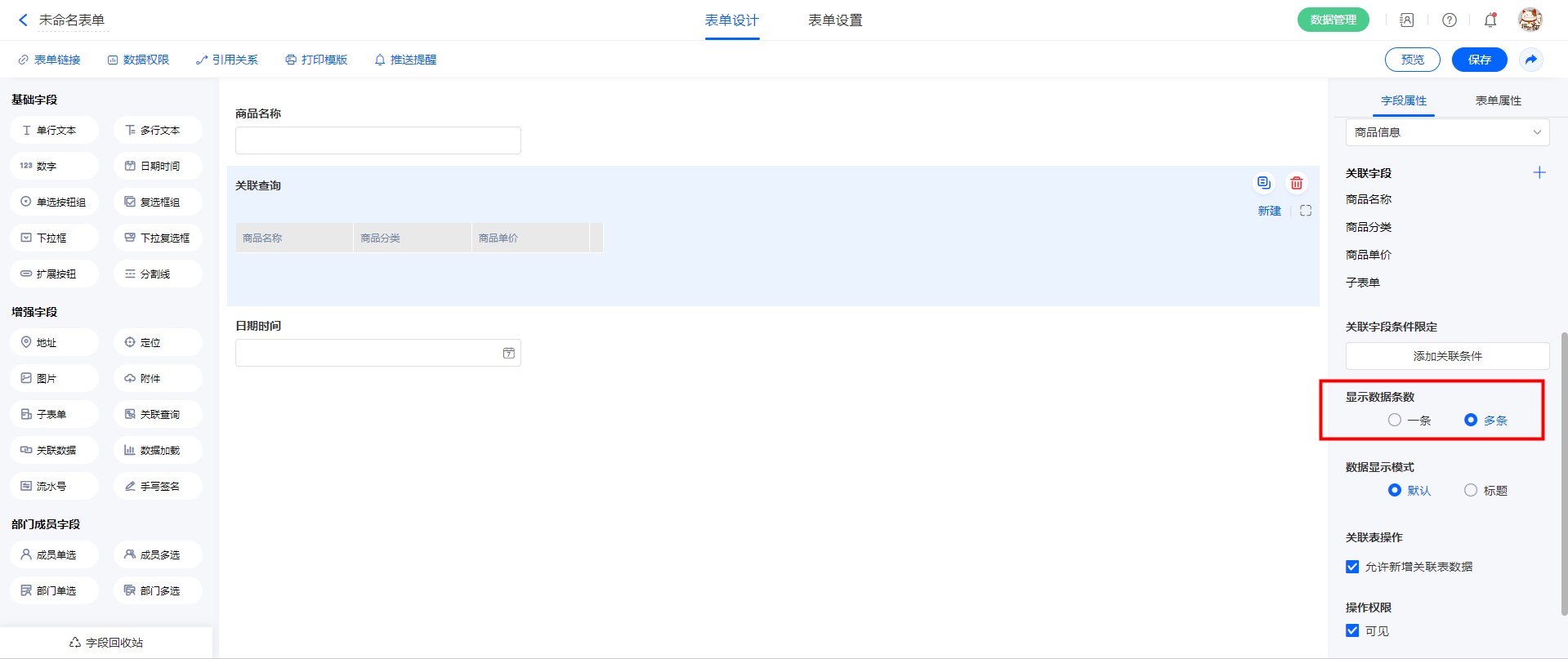Click the fullscreen expand icon beside 新建

pos(1306,211)
